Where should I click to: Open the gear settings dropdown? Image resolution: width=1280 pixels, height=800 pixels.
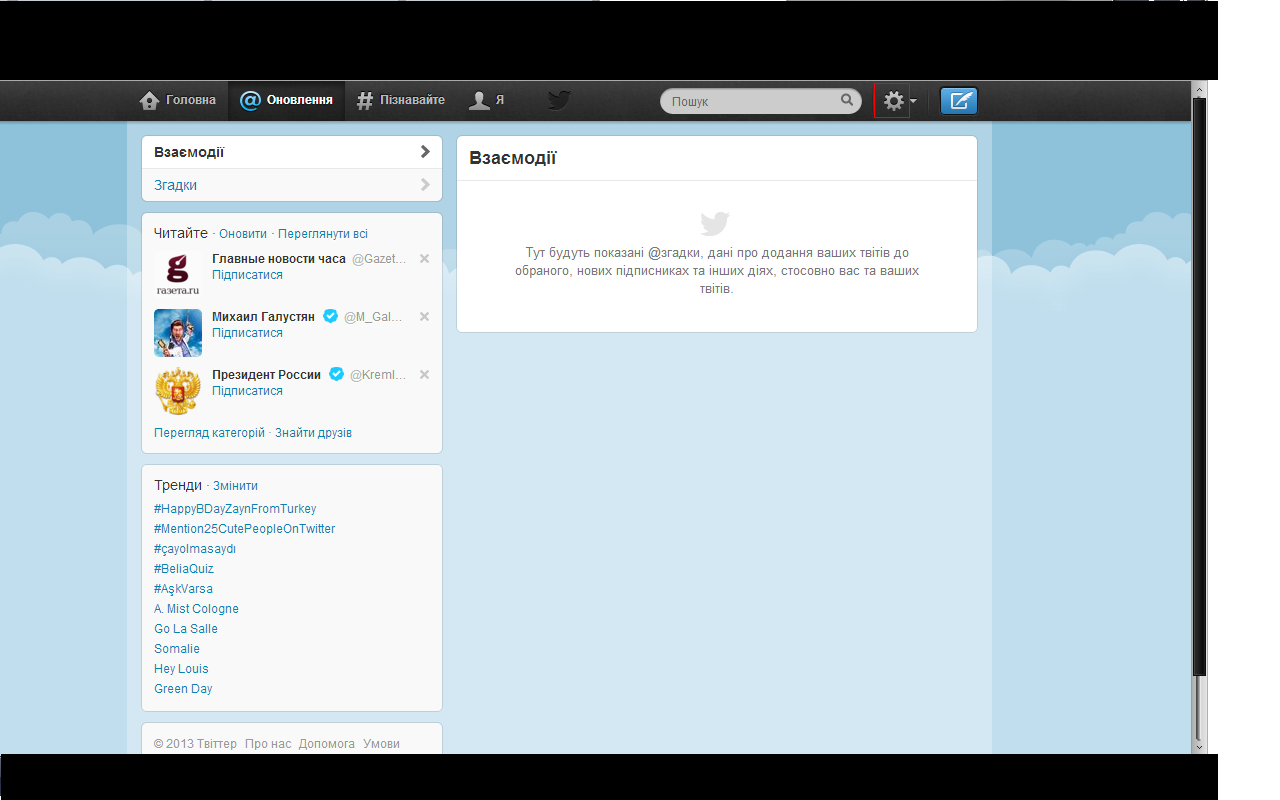[900, 100]
